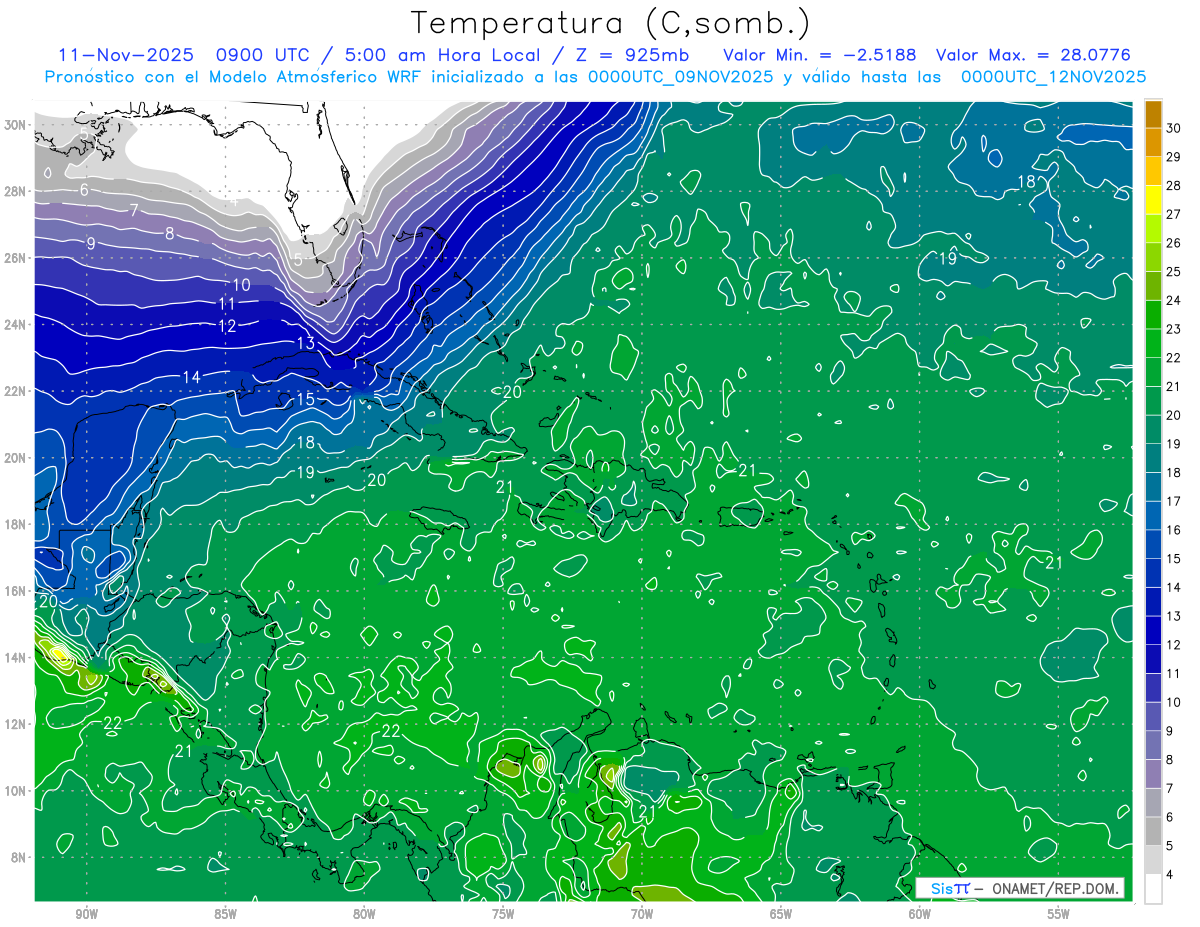Click the '80W' longitude axis label
The width and height of the screenshot is (1200, 927).
[x=364, y=914]
